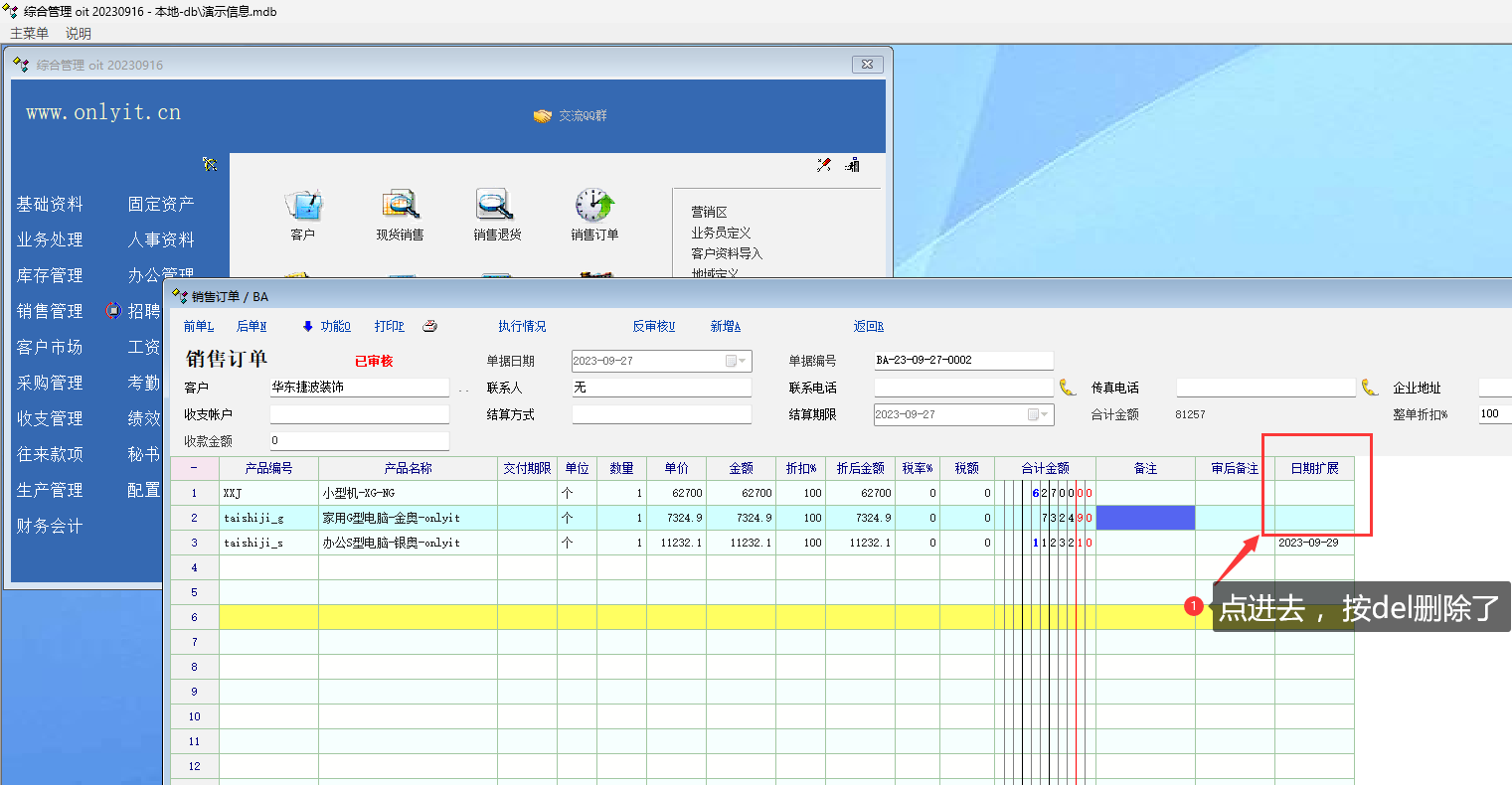Click the phone icon beside 联系电话 field
The image size is (1512, 785).
(1068, 388)
